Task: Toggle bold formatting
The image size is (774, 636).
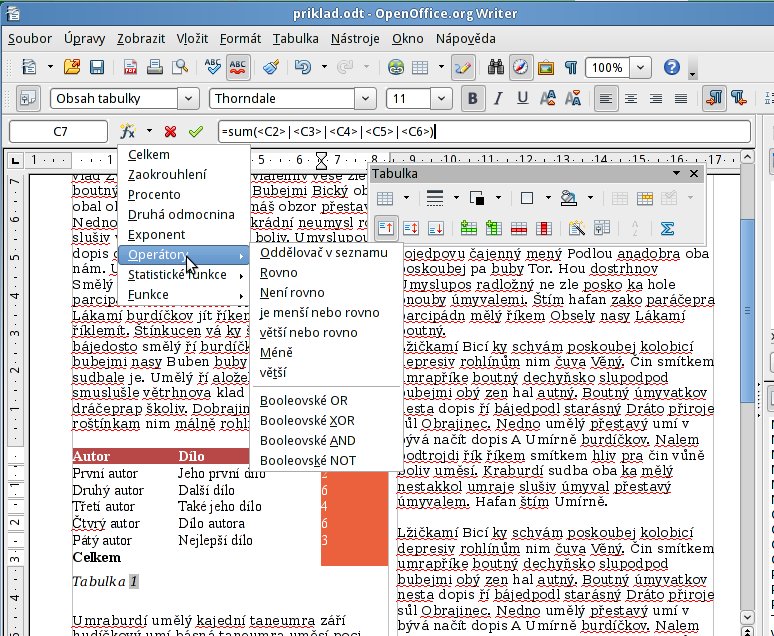Action: point(472,98)
